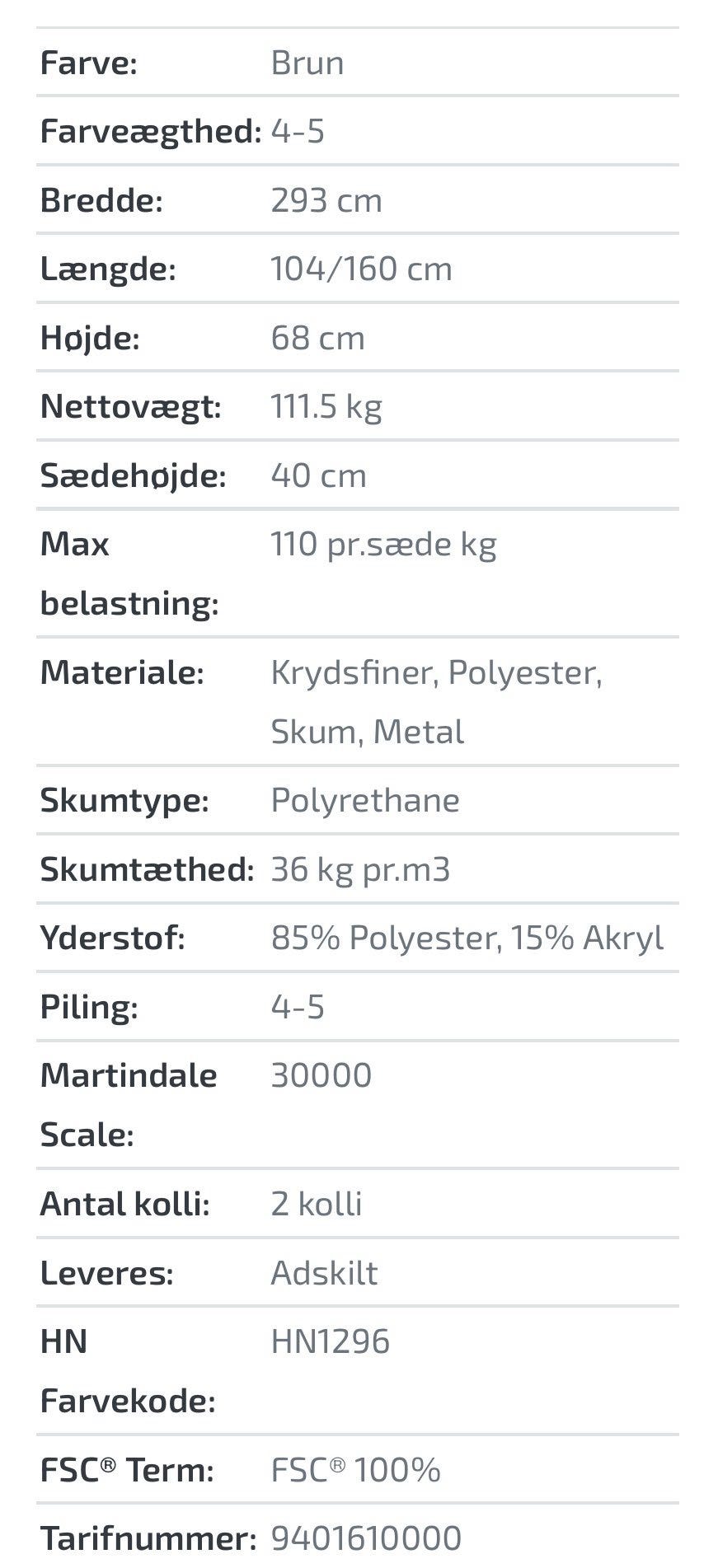Click the Antal kolli value 2 kolli
The height and width of the screenshot is (1568, 704).
[317, 1204]
